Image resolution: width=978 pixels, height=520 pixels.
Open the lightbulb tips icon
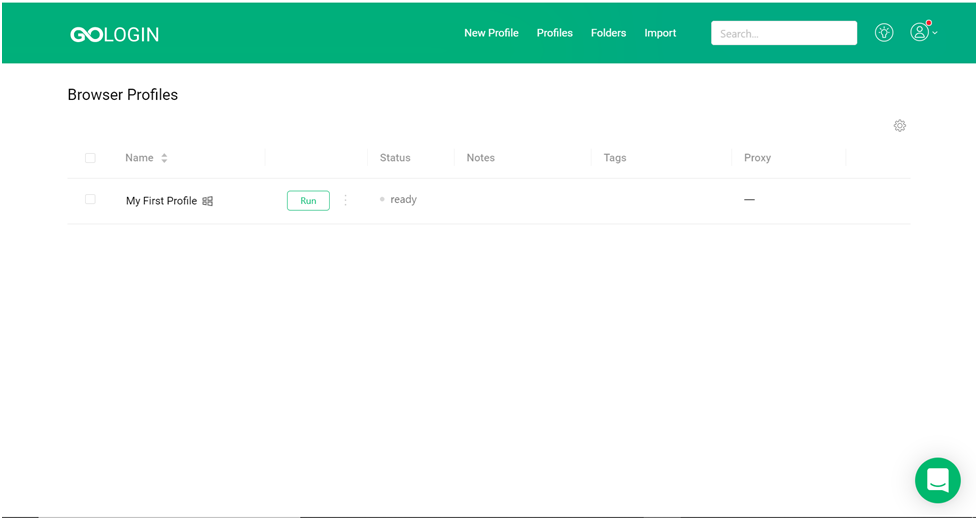tap(883, 32)
